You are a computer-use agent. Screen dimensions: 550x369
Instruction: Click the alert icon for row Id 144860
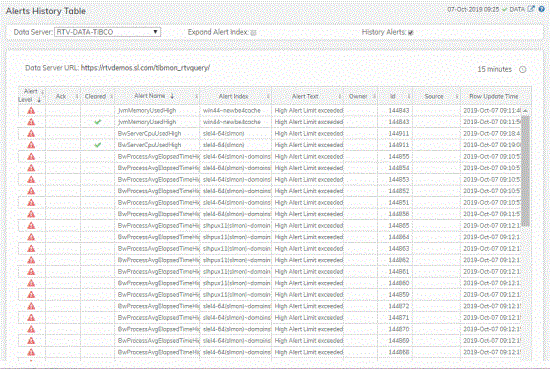coord(31,283)
